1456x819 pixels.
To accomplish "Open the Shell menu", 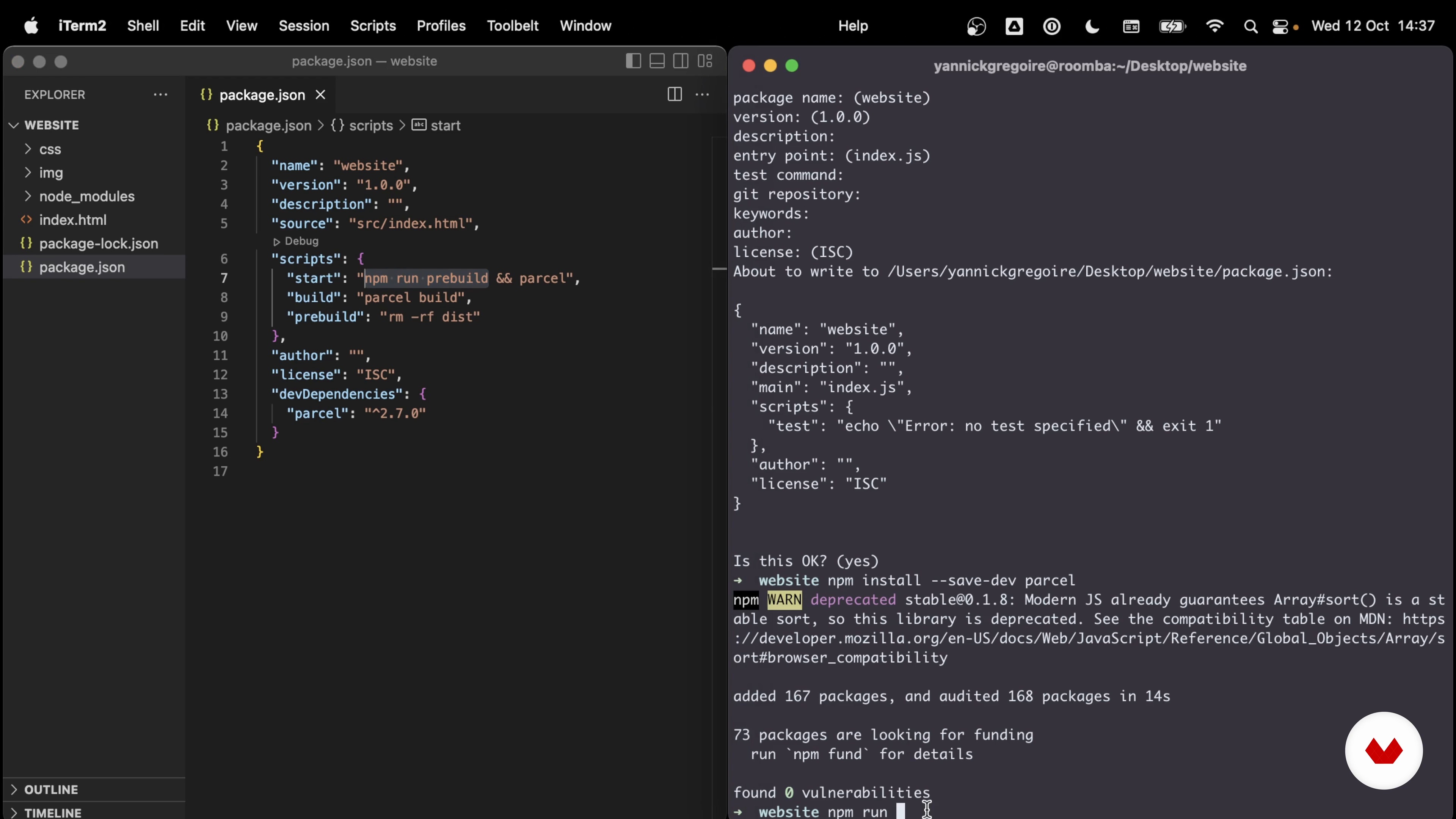I will pyautogui.click(x=143, y=25).
